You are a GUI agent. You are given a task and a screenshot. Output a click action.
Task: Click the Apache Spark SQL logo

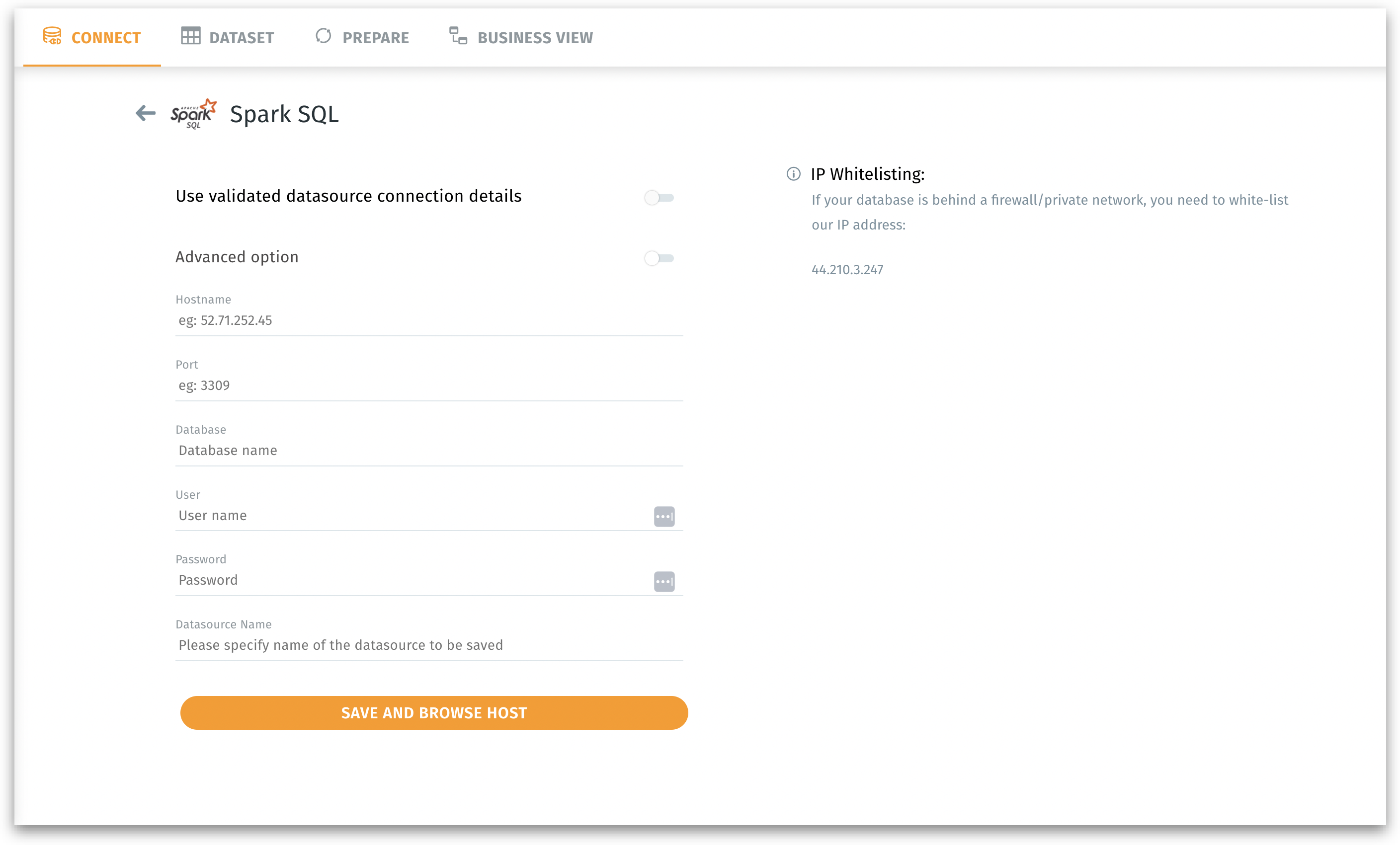194,114
